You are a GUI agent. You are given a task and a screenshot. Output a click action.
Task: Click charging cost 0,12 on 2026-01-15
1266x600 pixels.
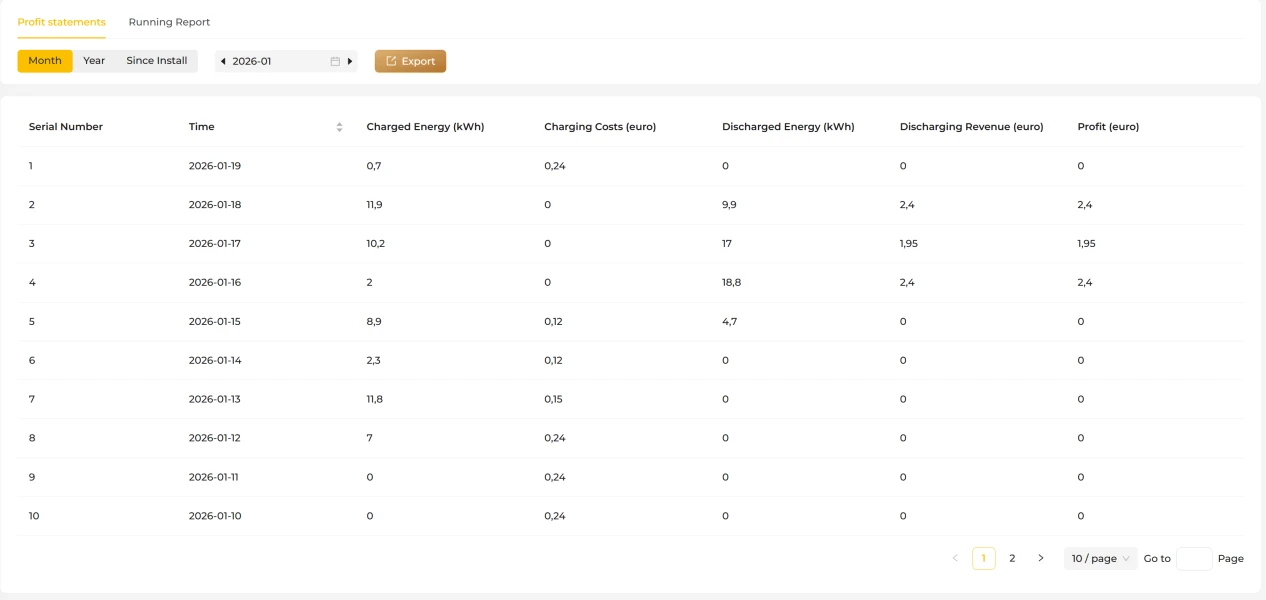click(553, 322)
